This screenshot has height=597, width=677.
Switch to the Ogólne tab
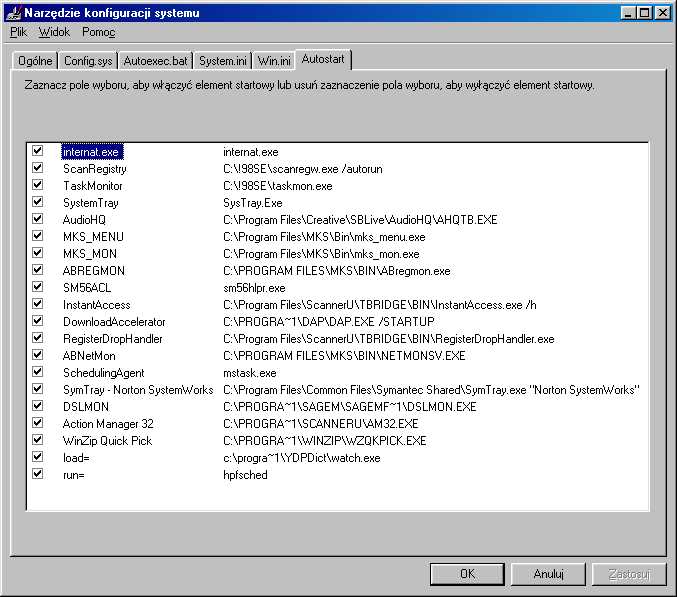pos(35,61)
